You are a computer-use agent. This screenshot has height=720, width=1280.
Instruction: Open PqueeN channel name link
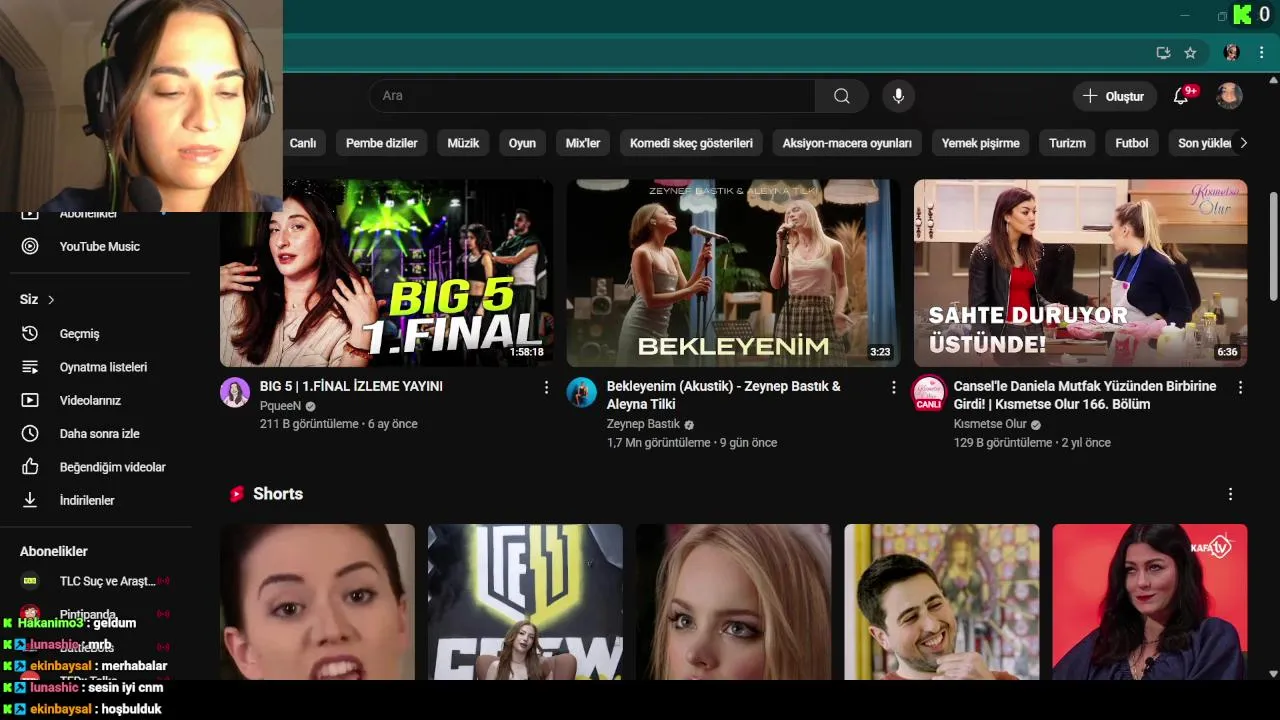(x=280, y=406)
